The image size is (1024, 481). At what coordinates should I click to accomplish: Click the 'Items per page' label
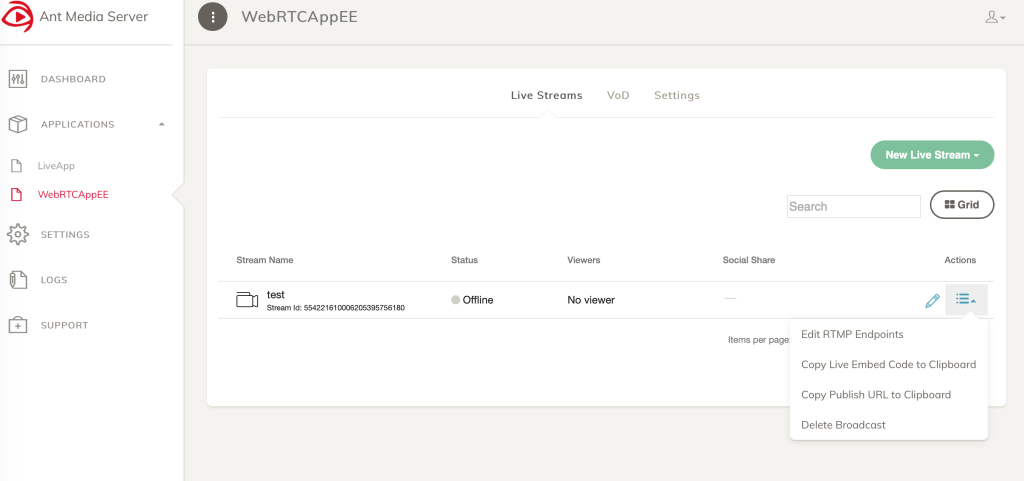759,340
